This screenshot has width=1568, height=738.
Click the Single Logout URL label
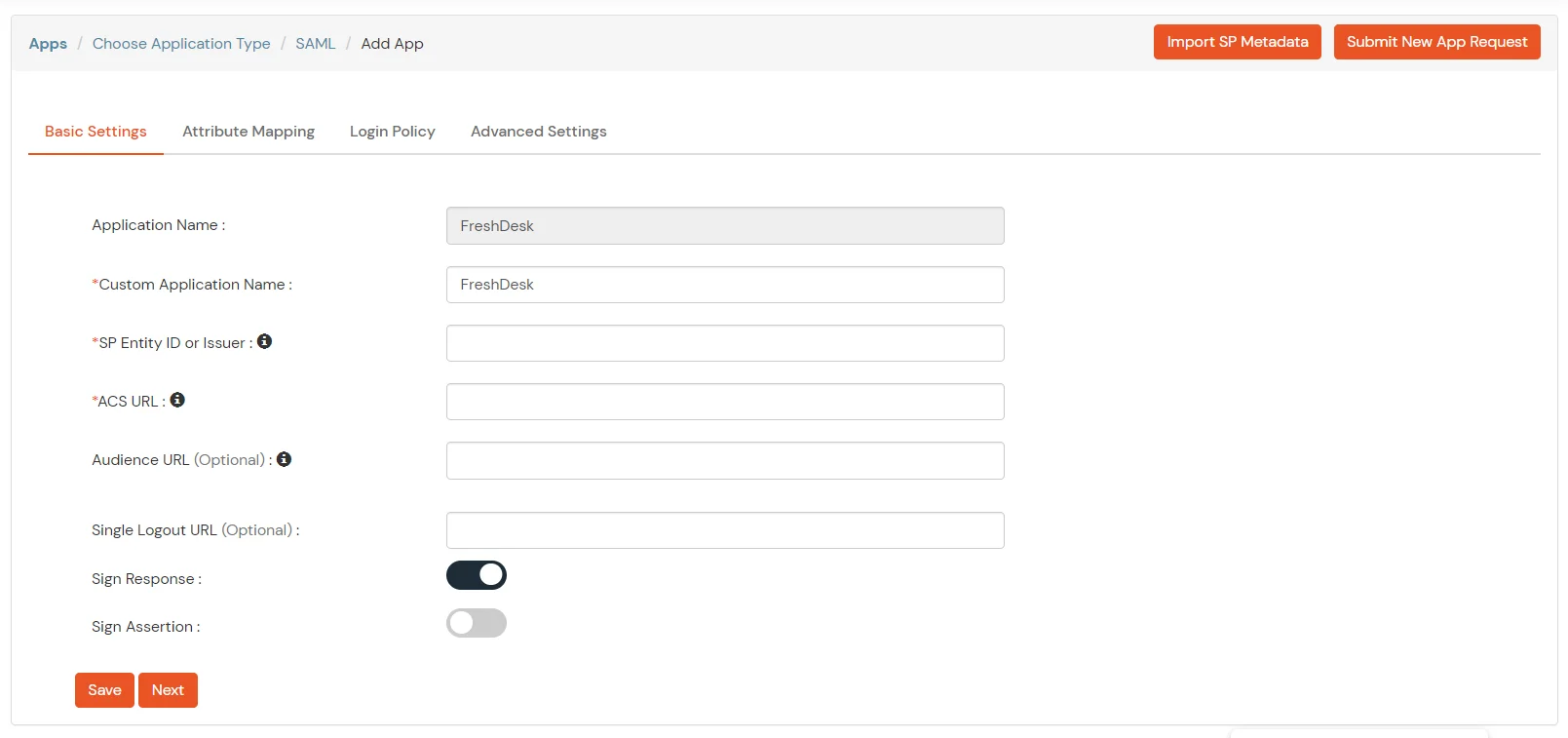[x=195, y=530]
